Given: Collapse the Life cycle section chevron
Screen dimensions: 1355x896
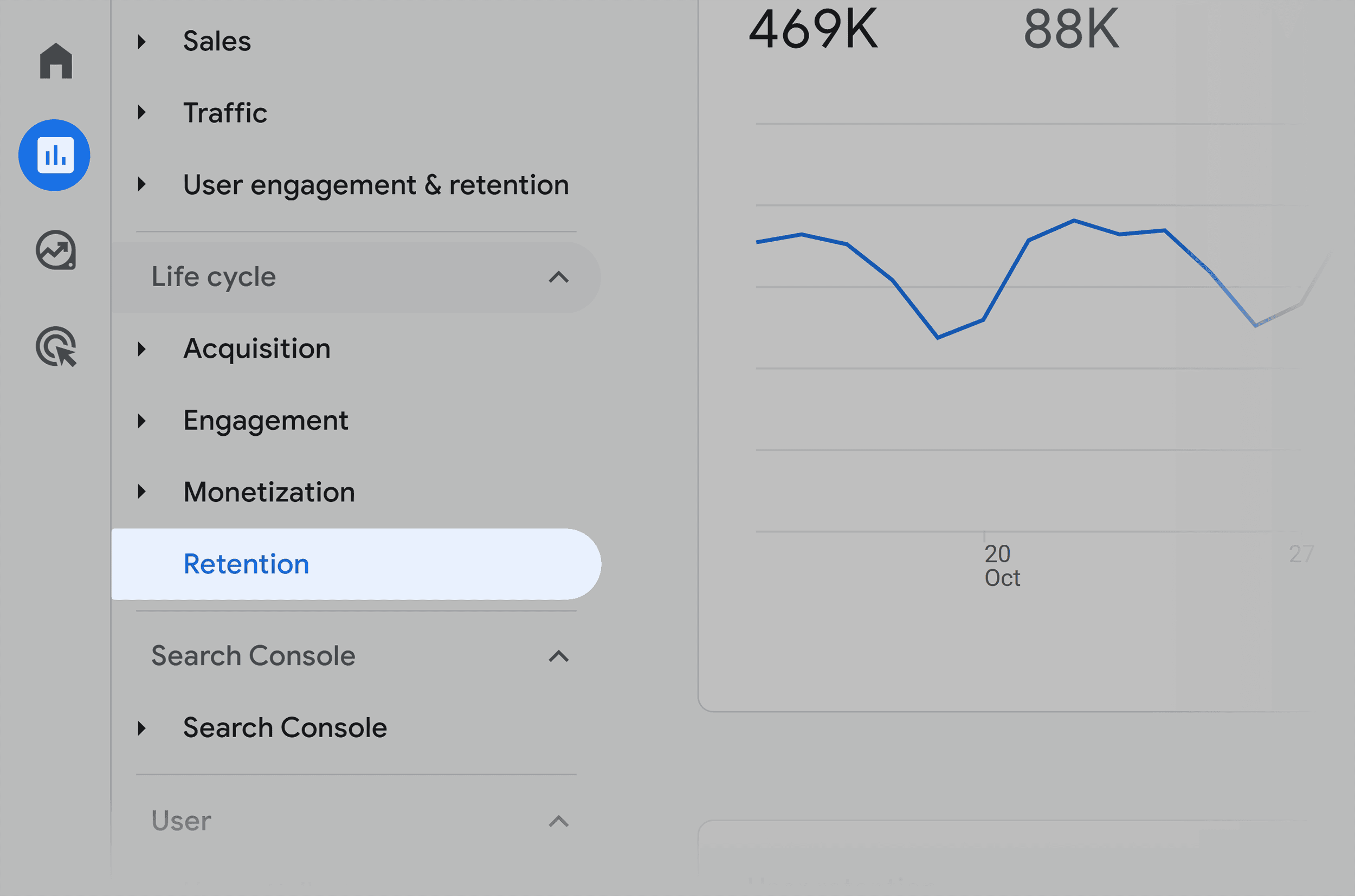Looking at the screenshot, I should (x=559, y=277).
